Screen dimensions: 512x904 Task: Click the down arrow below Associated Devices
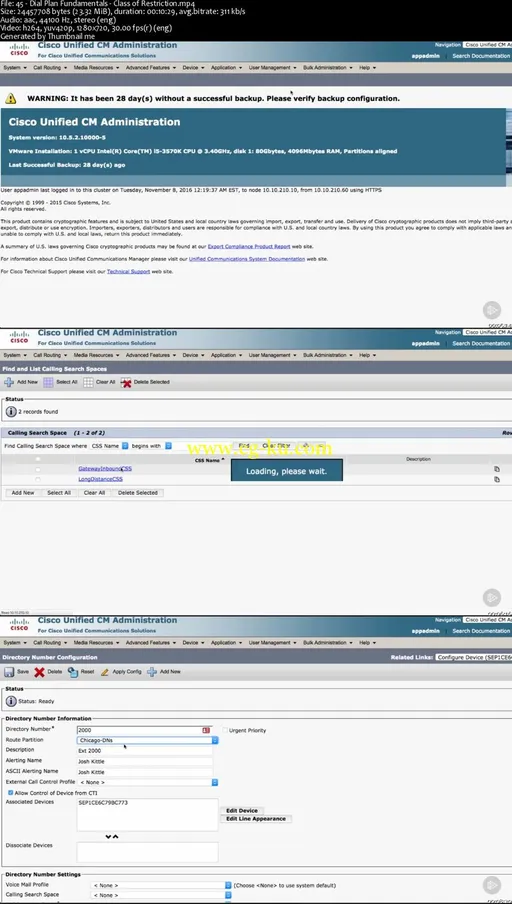(108, 837)
